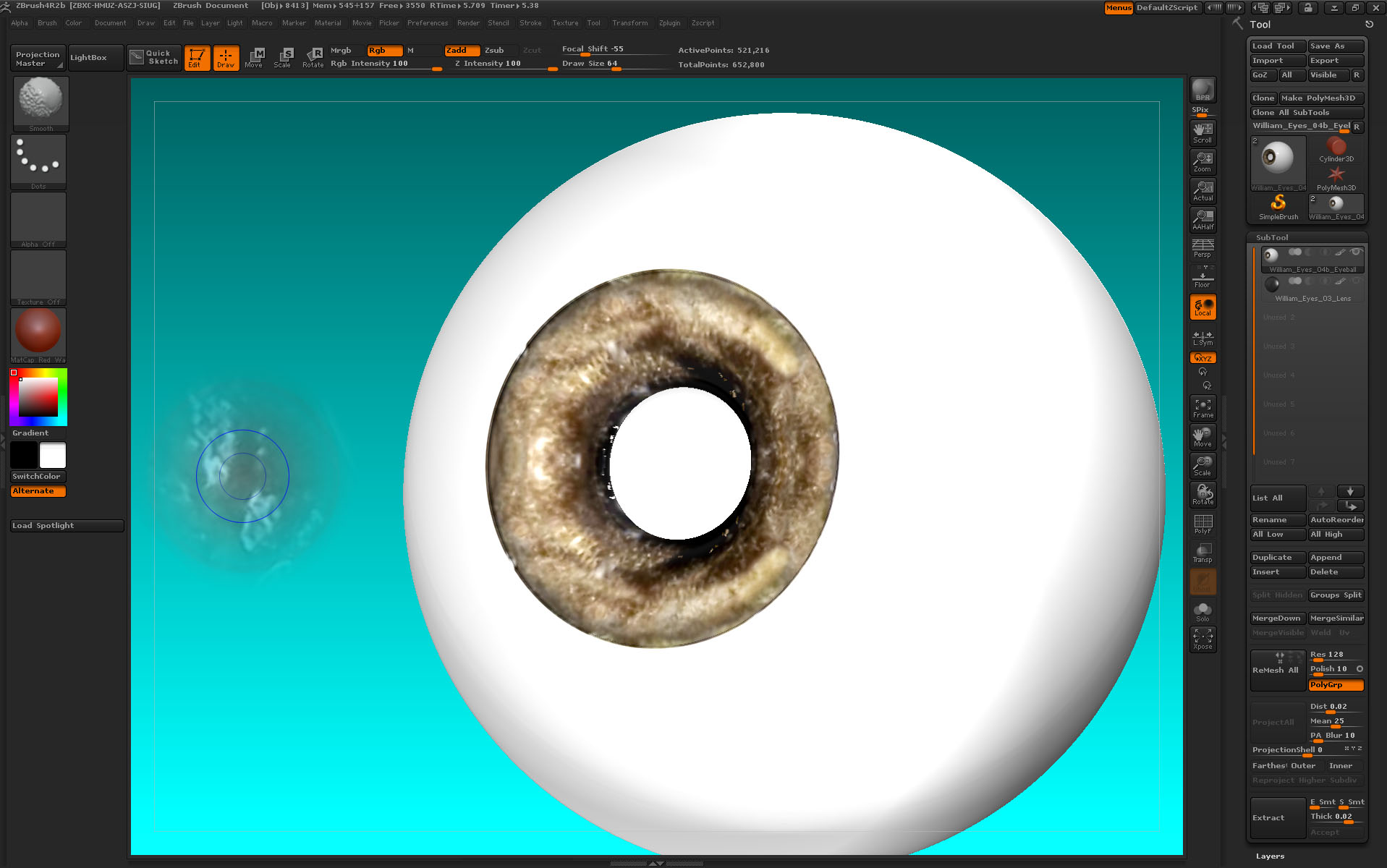Pick a color from the gradient swatch

coord(38,396)
